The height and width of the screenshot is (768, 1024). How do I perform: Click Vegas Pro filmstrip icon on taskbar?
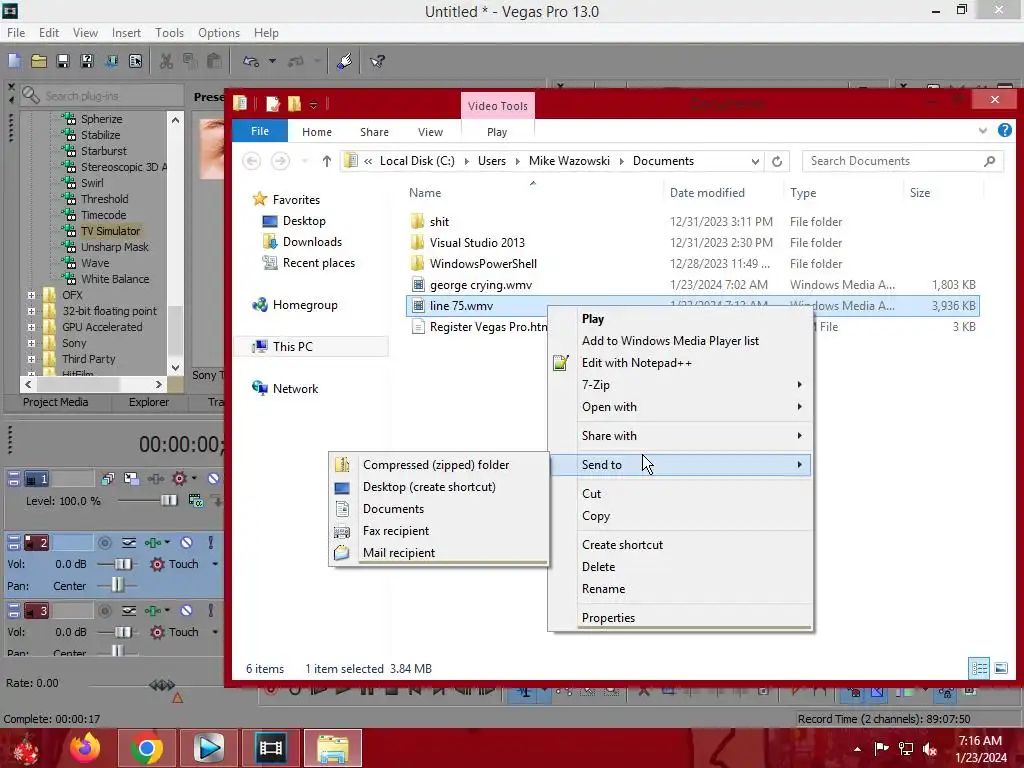click(x=270, y=748)
